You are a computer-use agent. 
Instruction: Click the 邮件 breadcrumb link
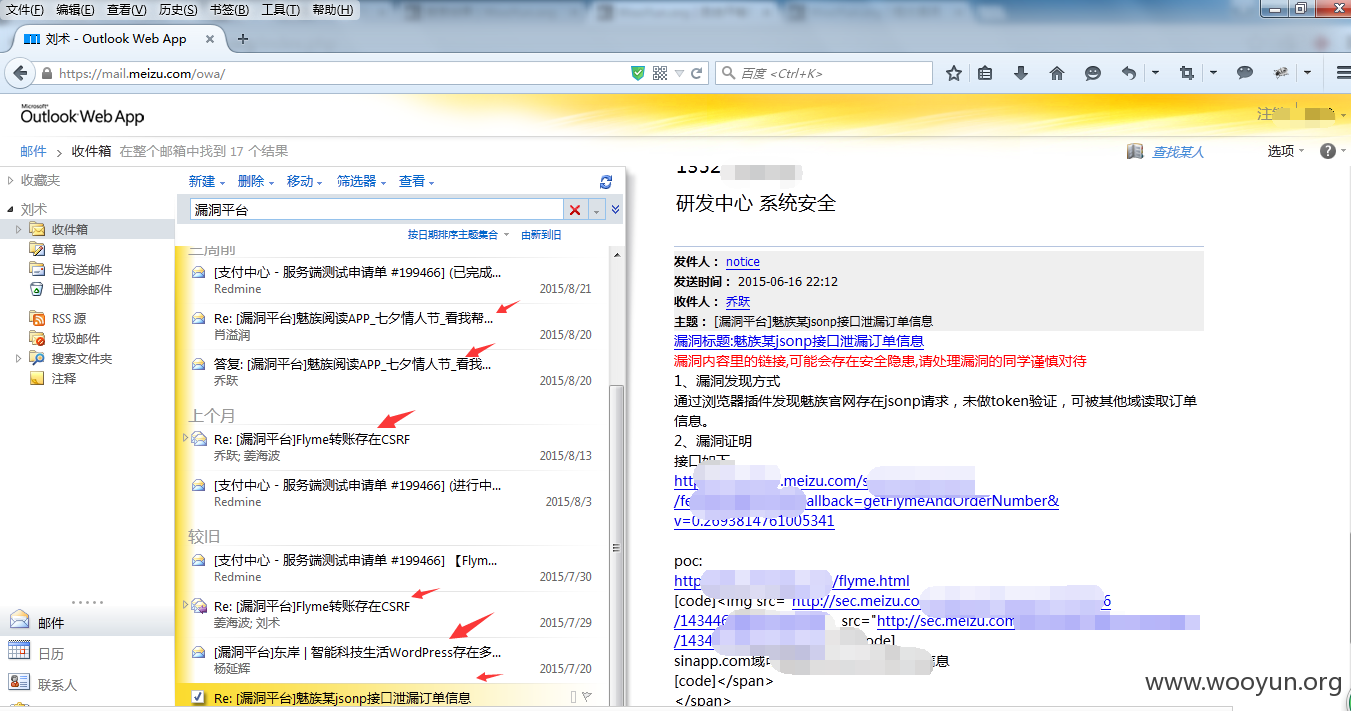(33, 151)
